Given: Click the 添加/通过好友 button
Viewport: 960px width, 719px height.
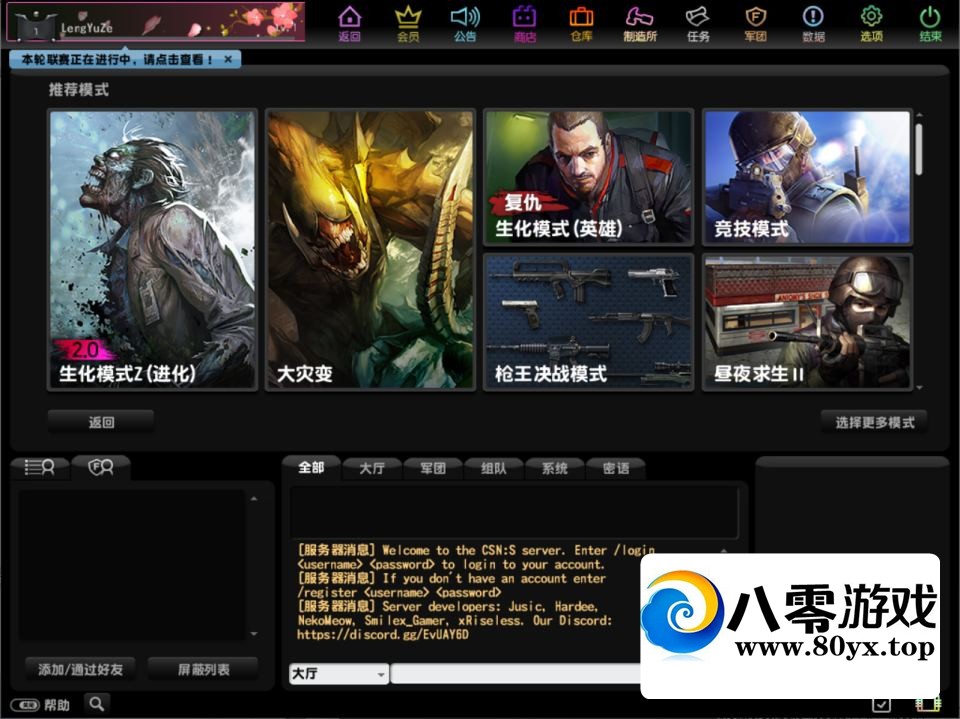Looking at the screenshot, I should 80,669.
